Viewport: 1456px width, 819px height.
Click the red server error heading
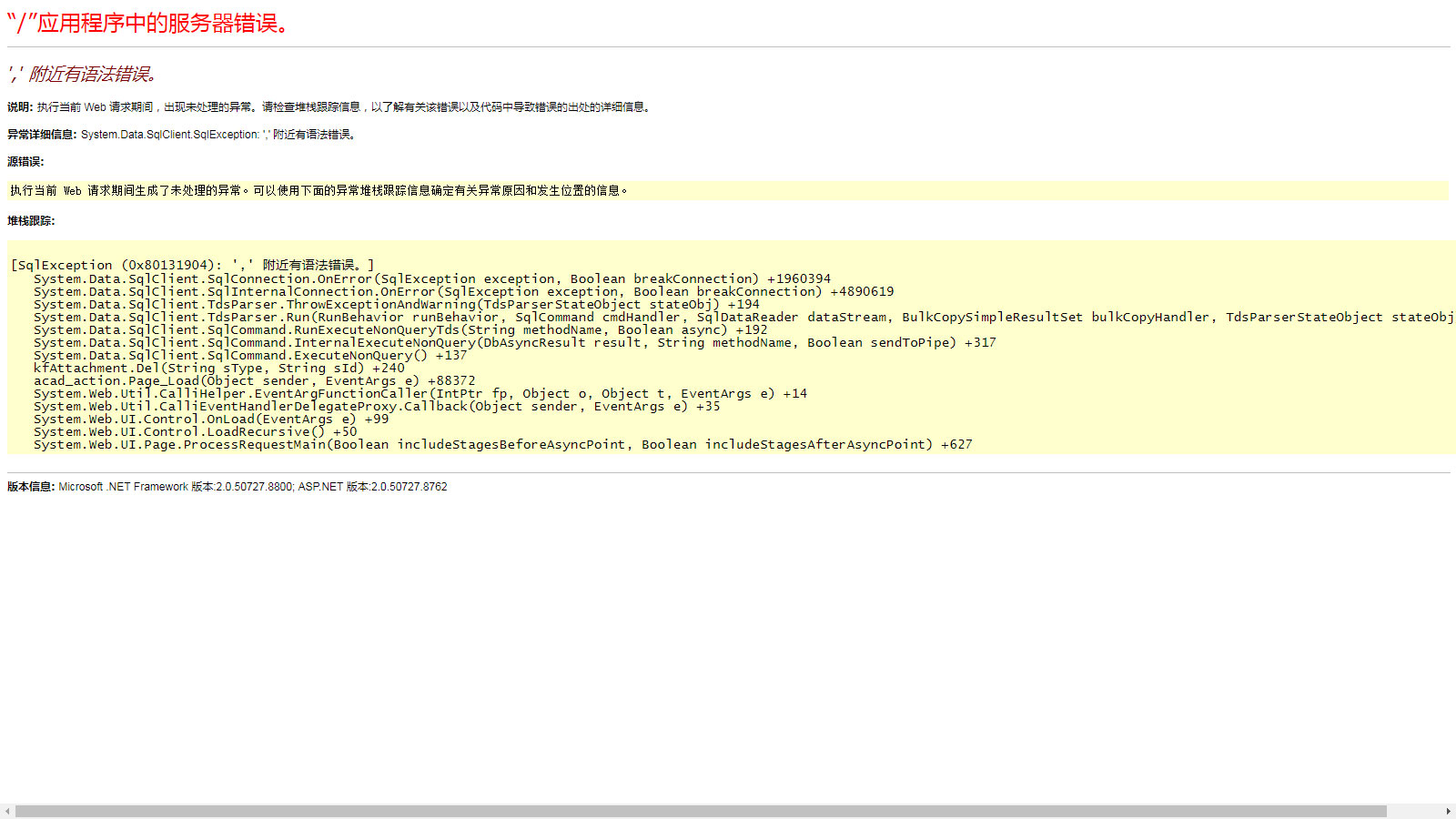click(x=148, y=24)
